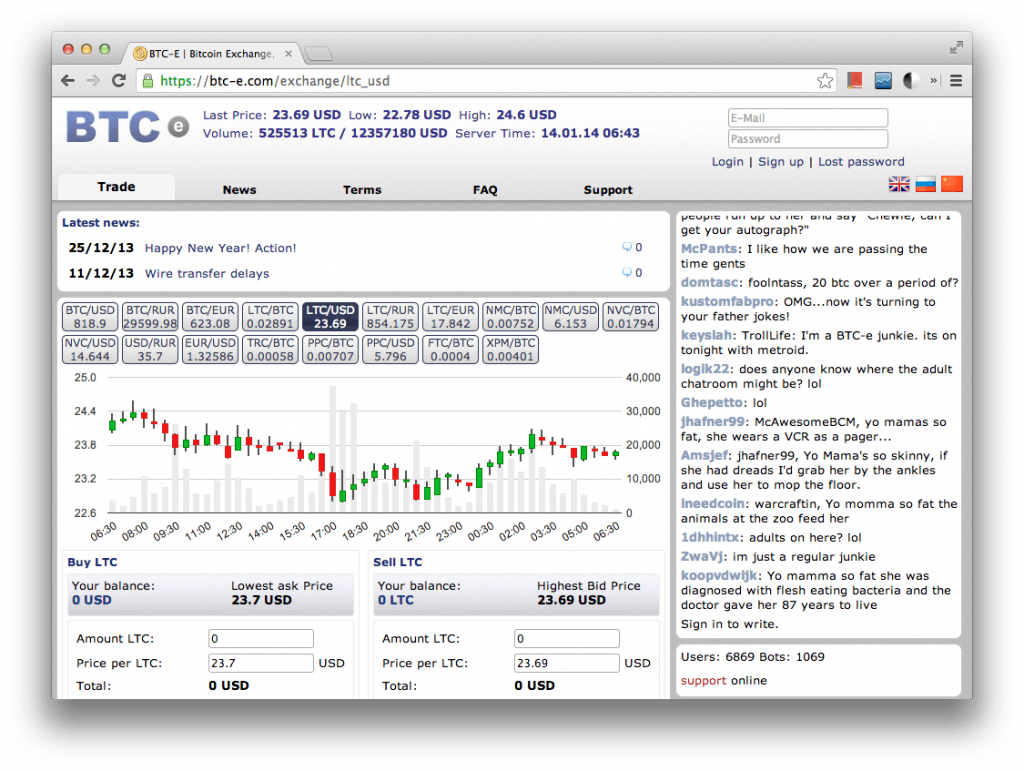This screenshot has width=1024, height=771.
Task: Switch language with the Chinese flag
Action: click(x=952, y=184)
